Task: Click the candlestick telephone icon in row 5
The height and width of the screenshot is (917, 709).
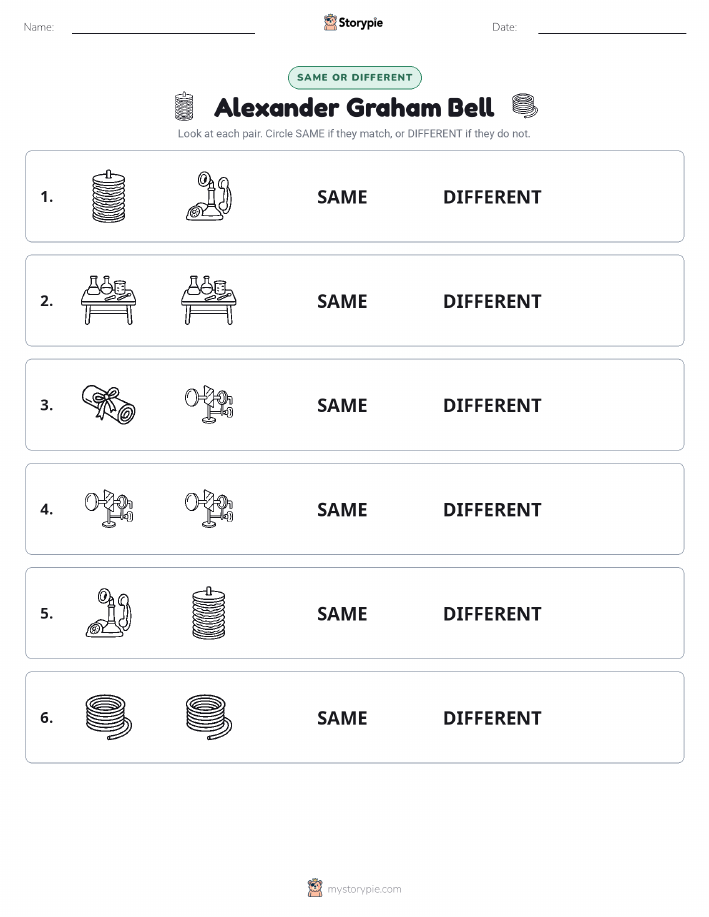Action: [109, 613]
